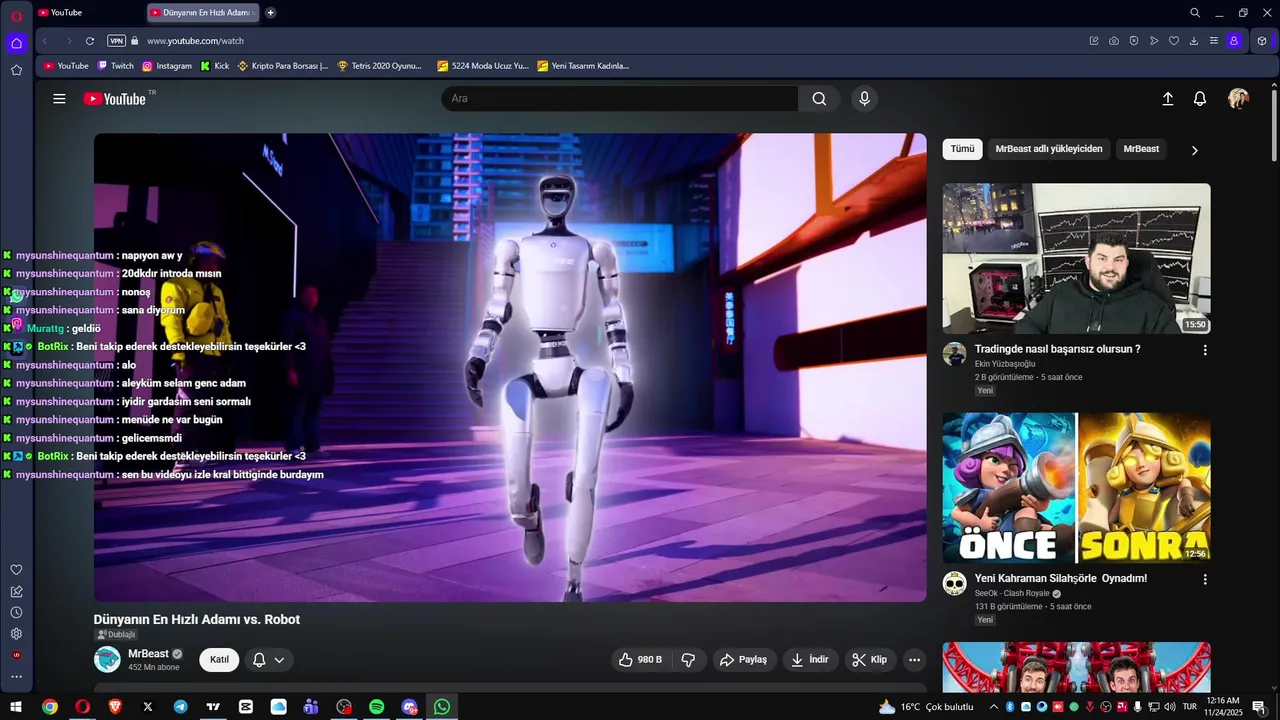This screenshot has height=720, width=1280.
Task: Open the WhatsApp icon in Opera sidebar
Action: tap(16, 296)
